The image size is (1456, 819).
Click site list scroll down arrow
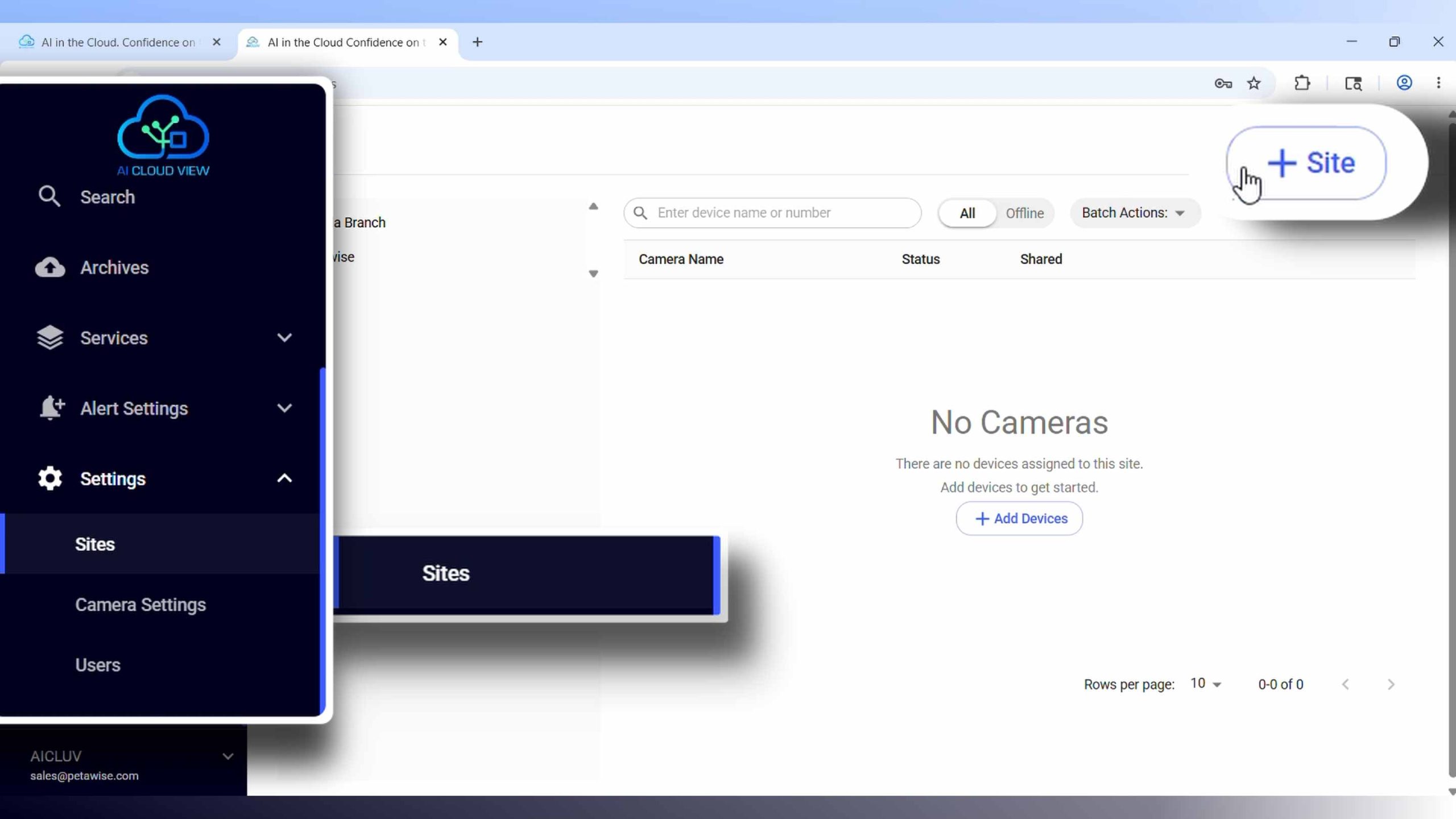593,274
